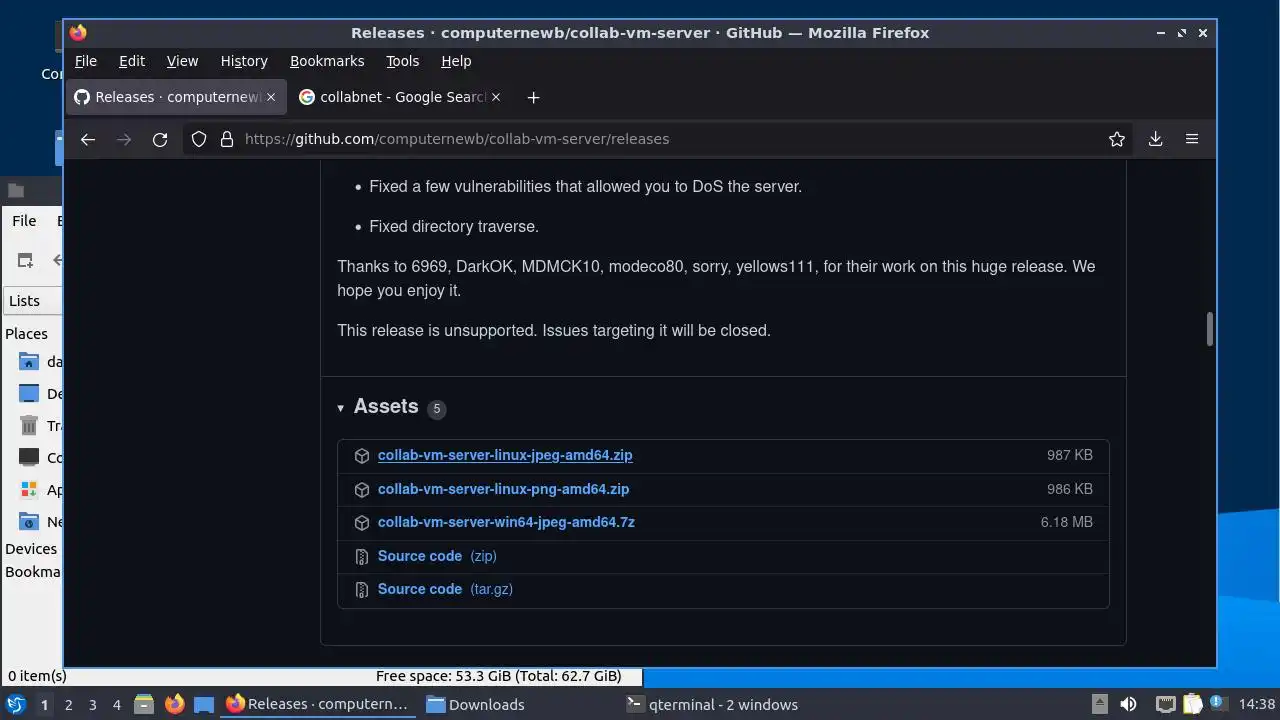The width and height of the screenshot is (1280, 720).
Task: Open clipboard manager icon in system tray
Action: (x=1191, y=704)
